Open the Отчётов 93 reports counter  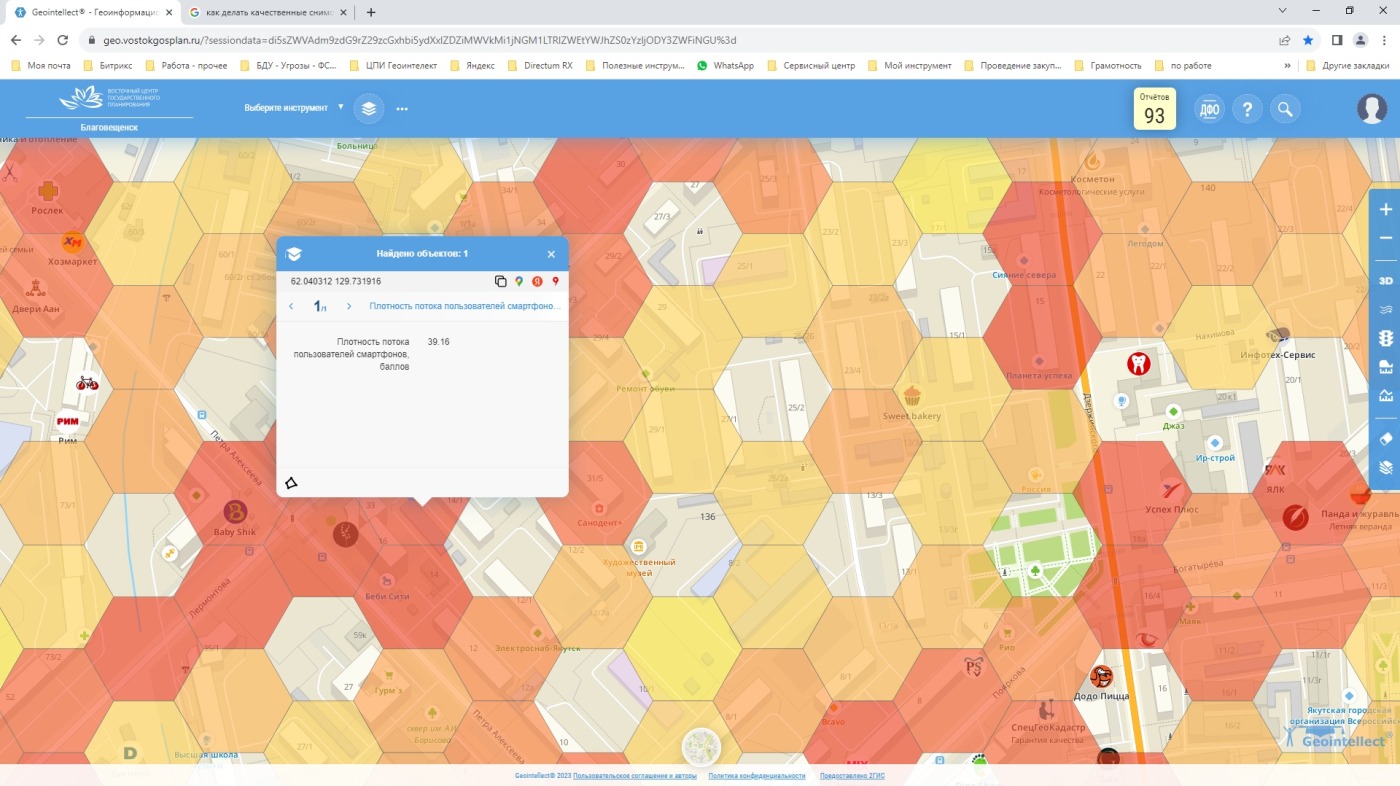1154,109
